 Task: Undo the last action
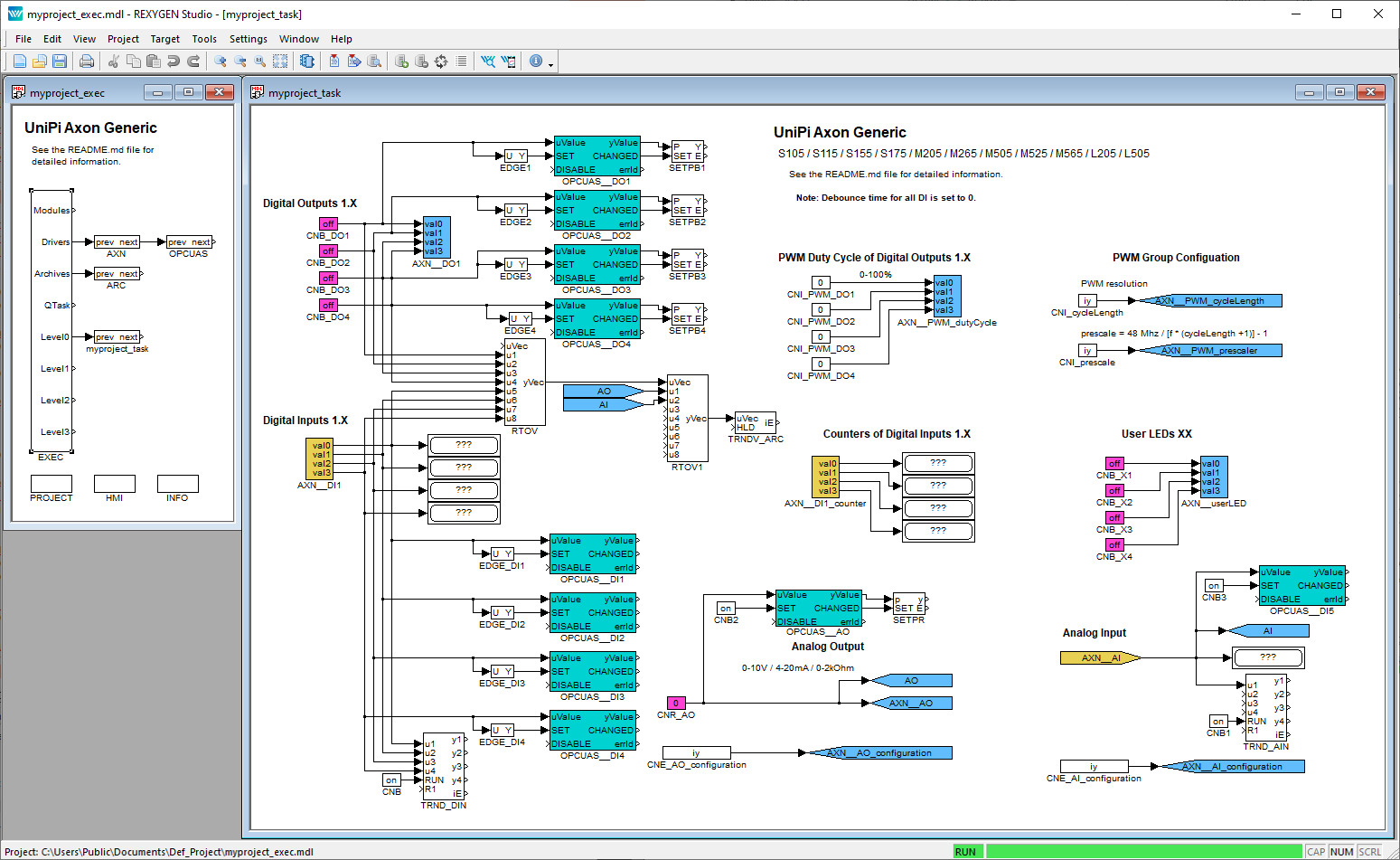174,61
